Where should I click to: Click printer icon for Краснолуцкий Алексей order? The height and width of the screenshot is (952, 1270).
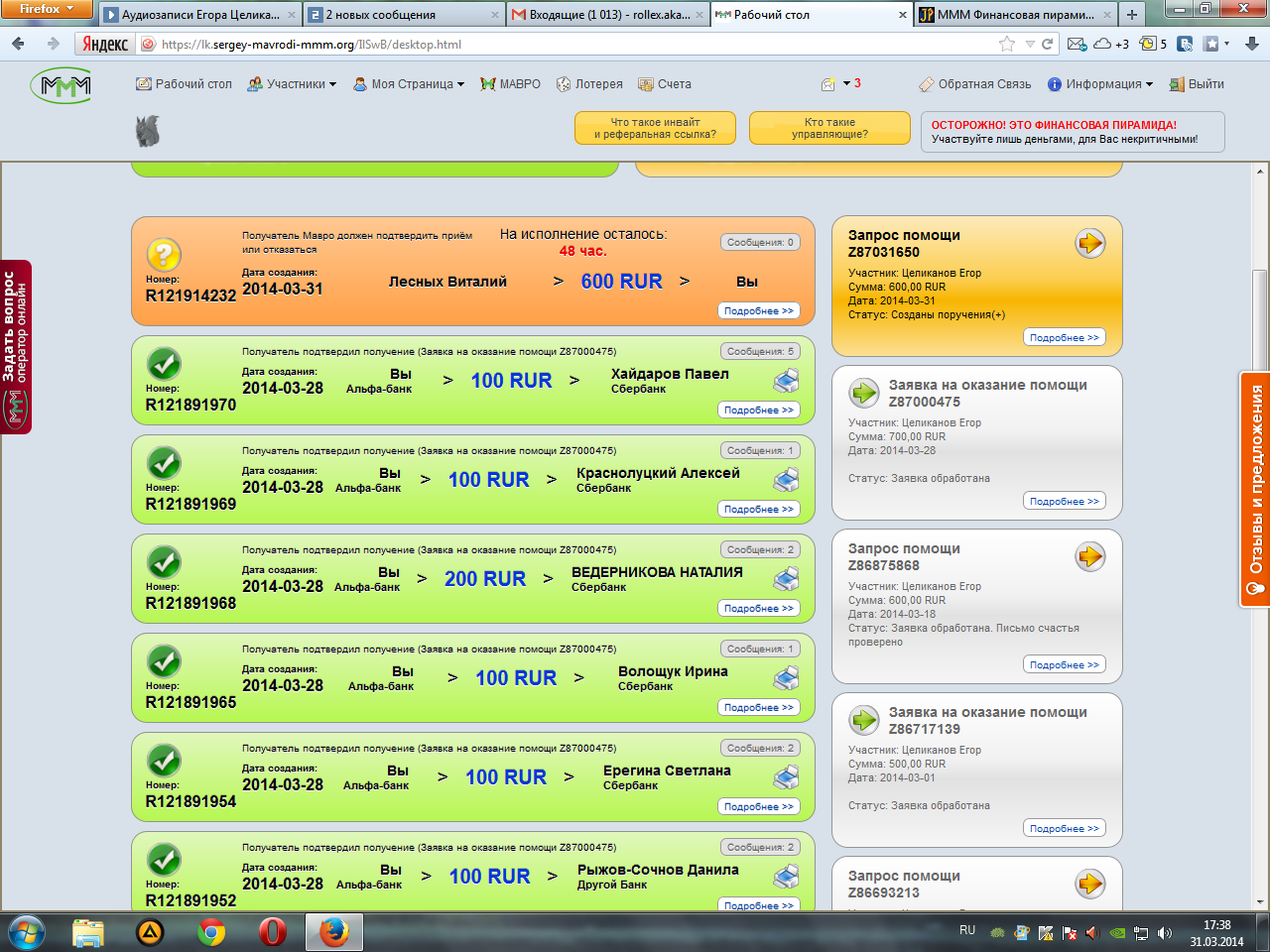click(x=787, y=480)
